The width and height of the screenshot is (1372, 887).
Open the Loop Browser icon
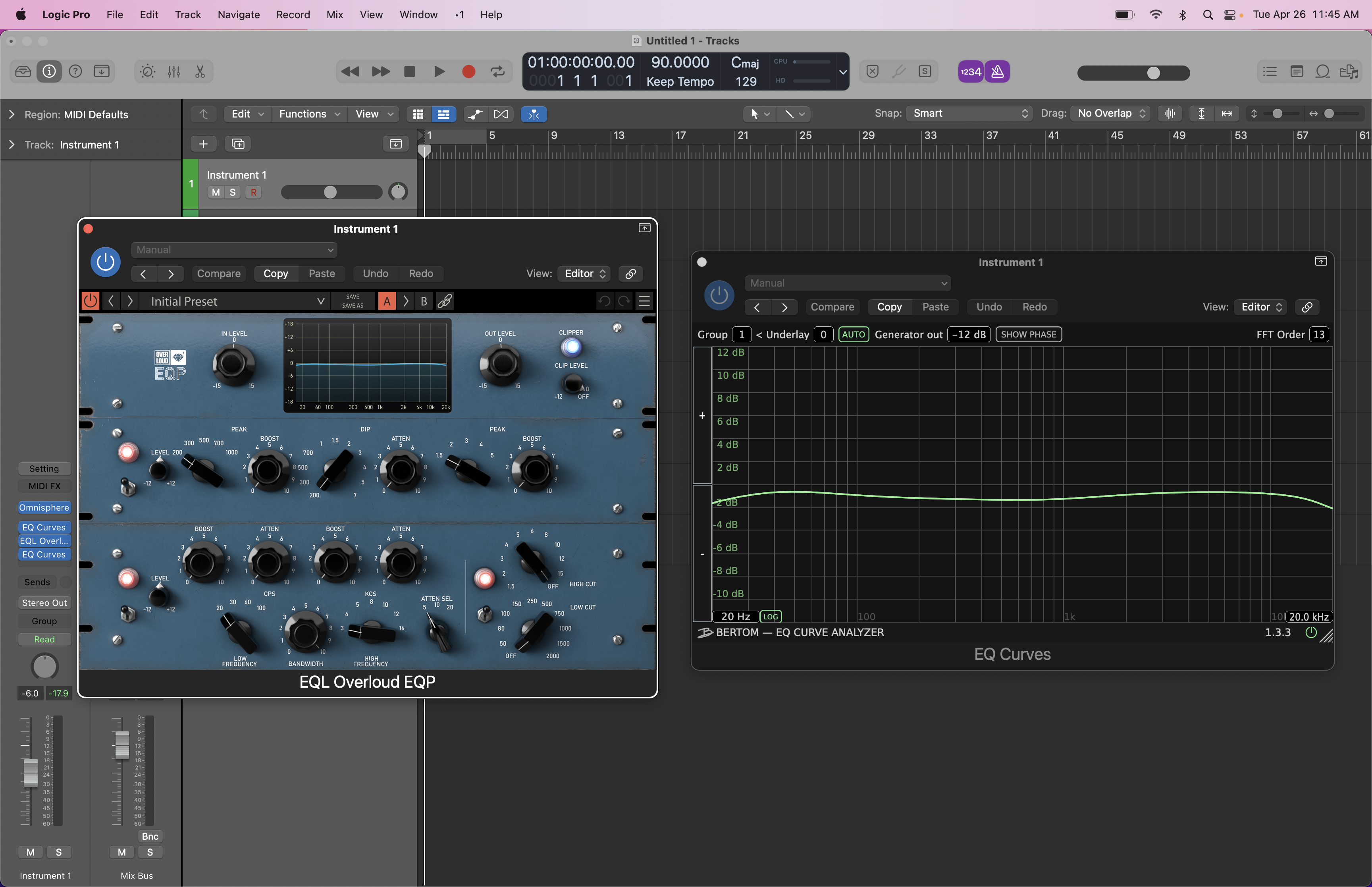1322,71
